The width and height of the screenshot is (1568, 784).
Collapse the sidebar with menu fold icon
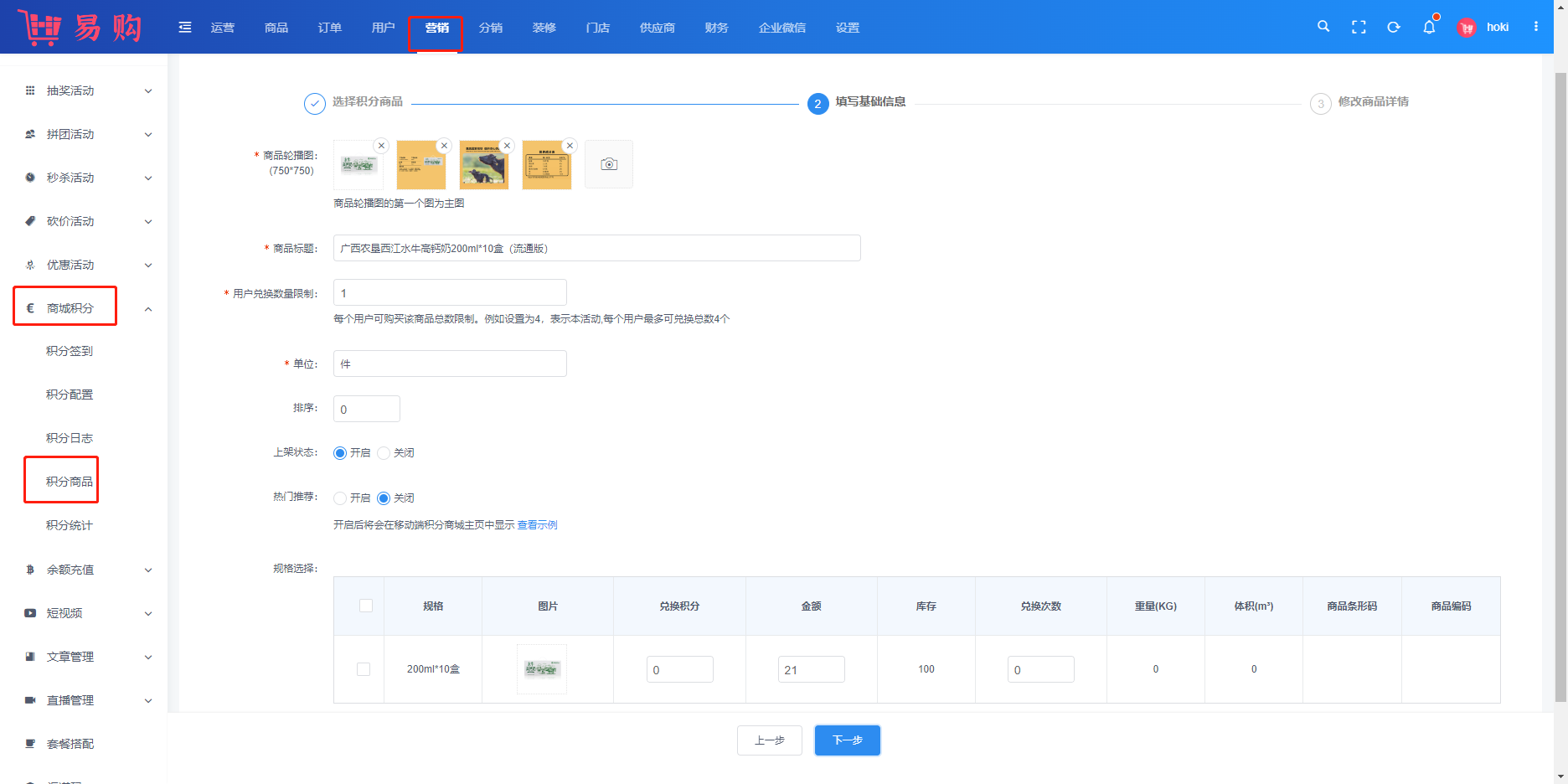pyautogui.click(x=185, y=28)
